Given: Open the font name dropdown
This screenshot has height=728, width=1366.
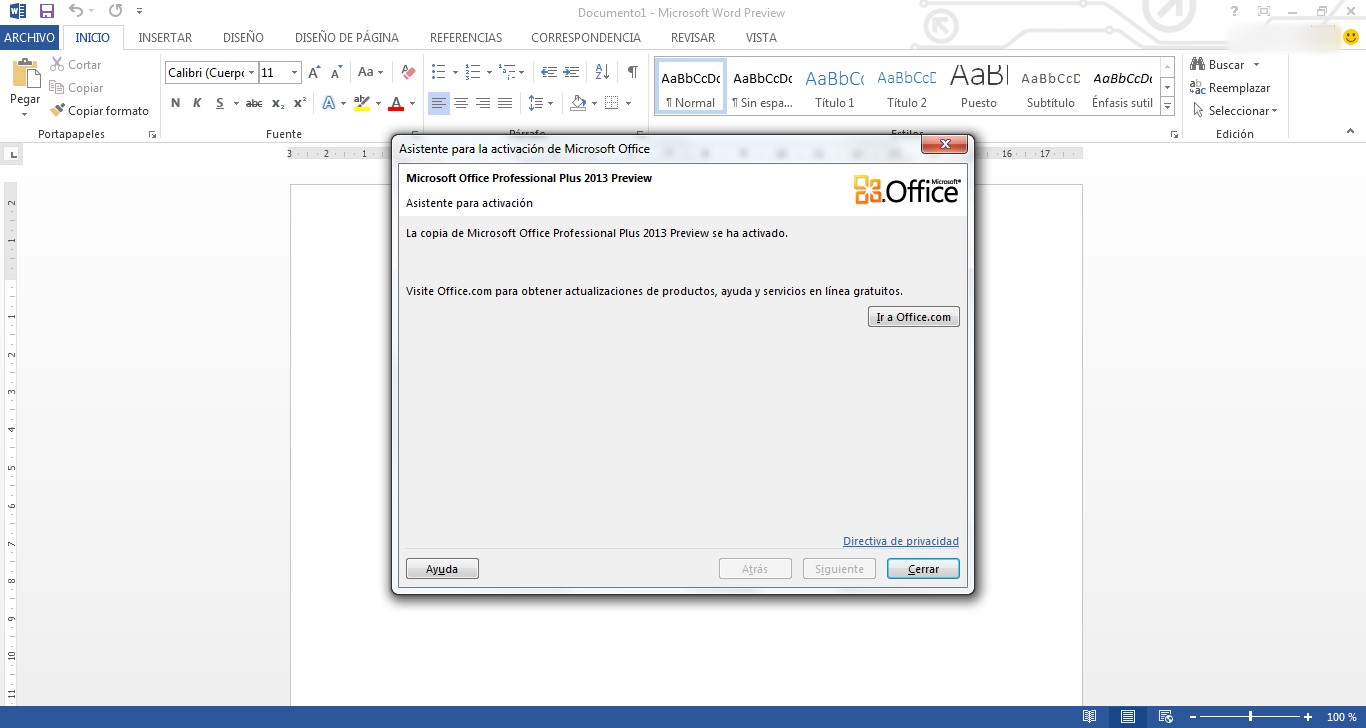Looking at the screenshot, I should [x=251, y=72].
